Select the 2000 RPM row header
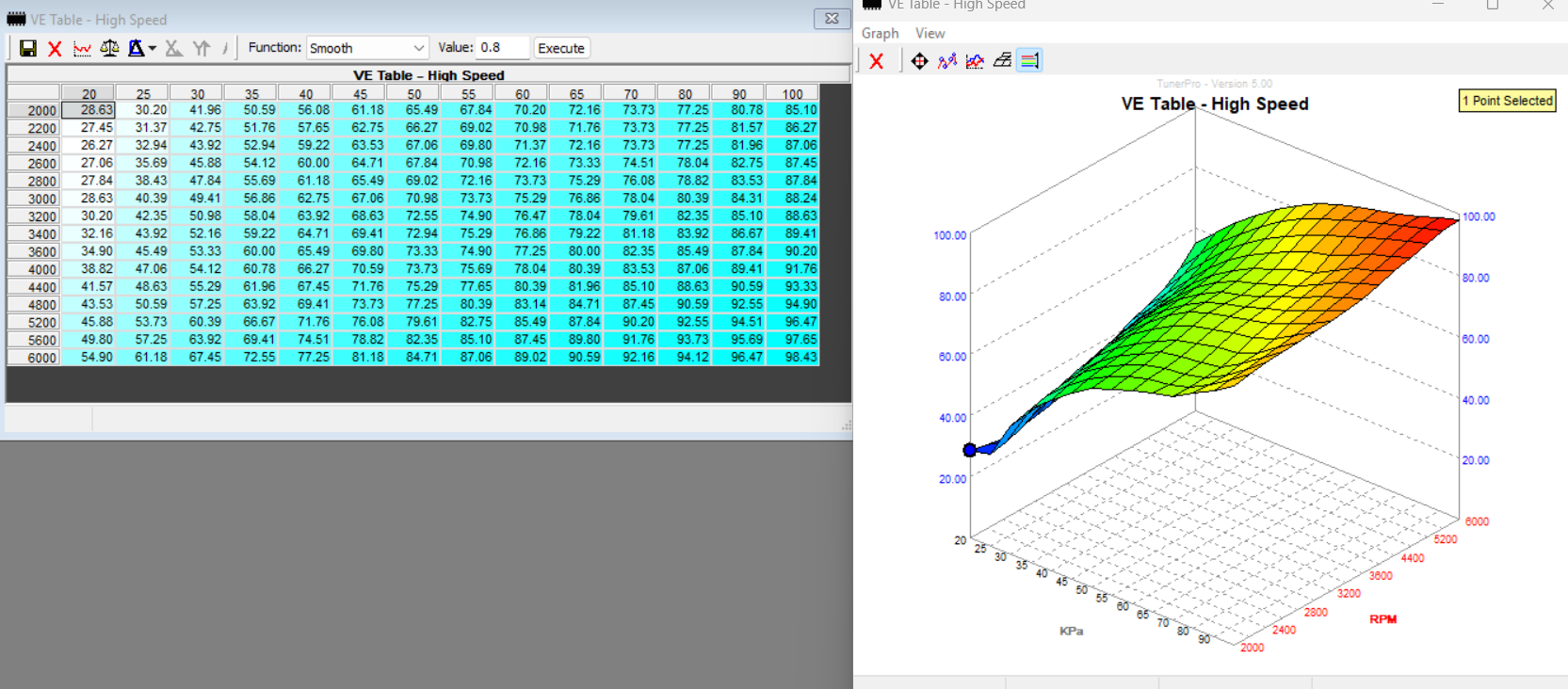Screen dimensions: 1568x689 pyautogui.click(x=34, y=111)
